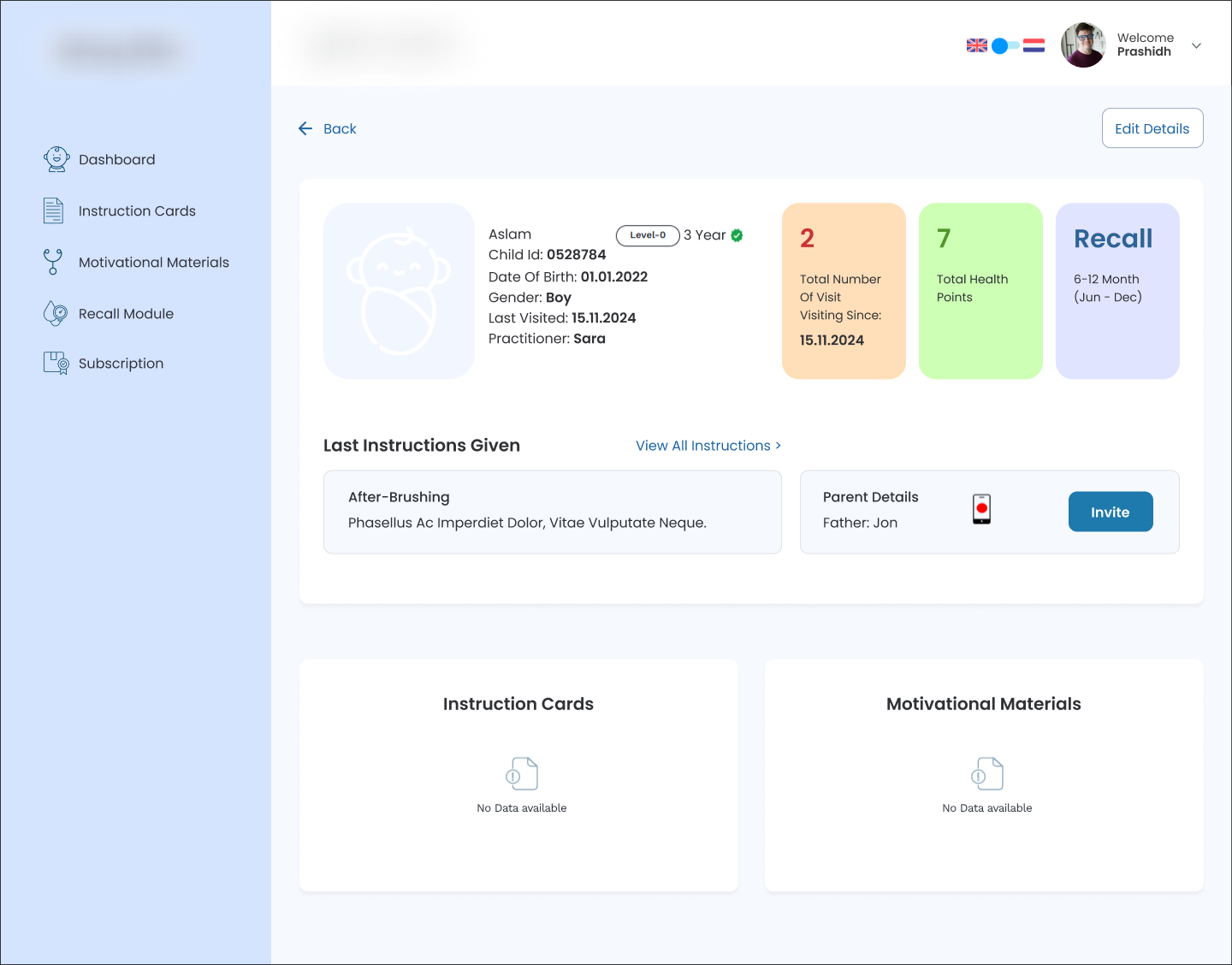Expand the user menu chevron beside Prashidh

[1196, 45]
